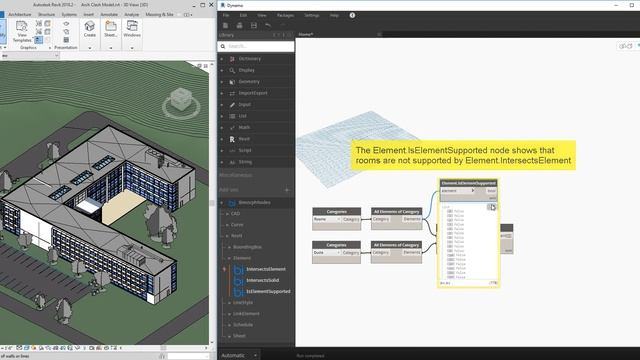Open Dynamo Packages menu

click(x=285, y=15)
